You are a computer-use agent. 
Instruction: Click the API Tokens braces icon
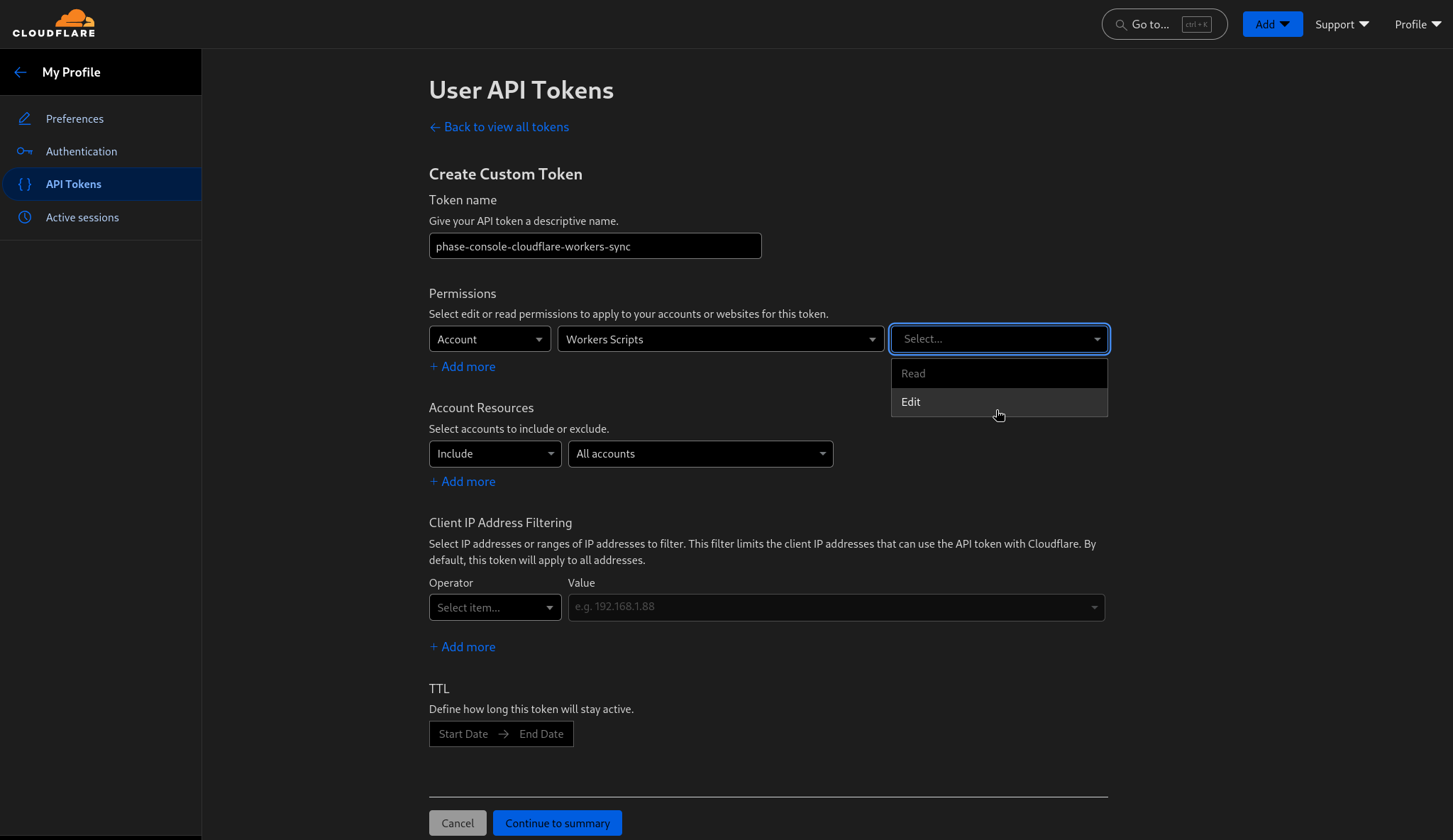click(25, 184)
